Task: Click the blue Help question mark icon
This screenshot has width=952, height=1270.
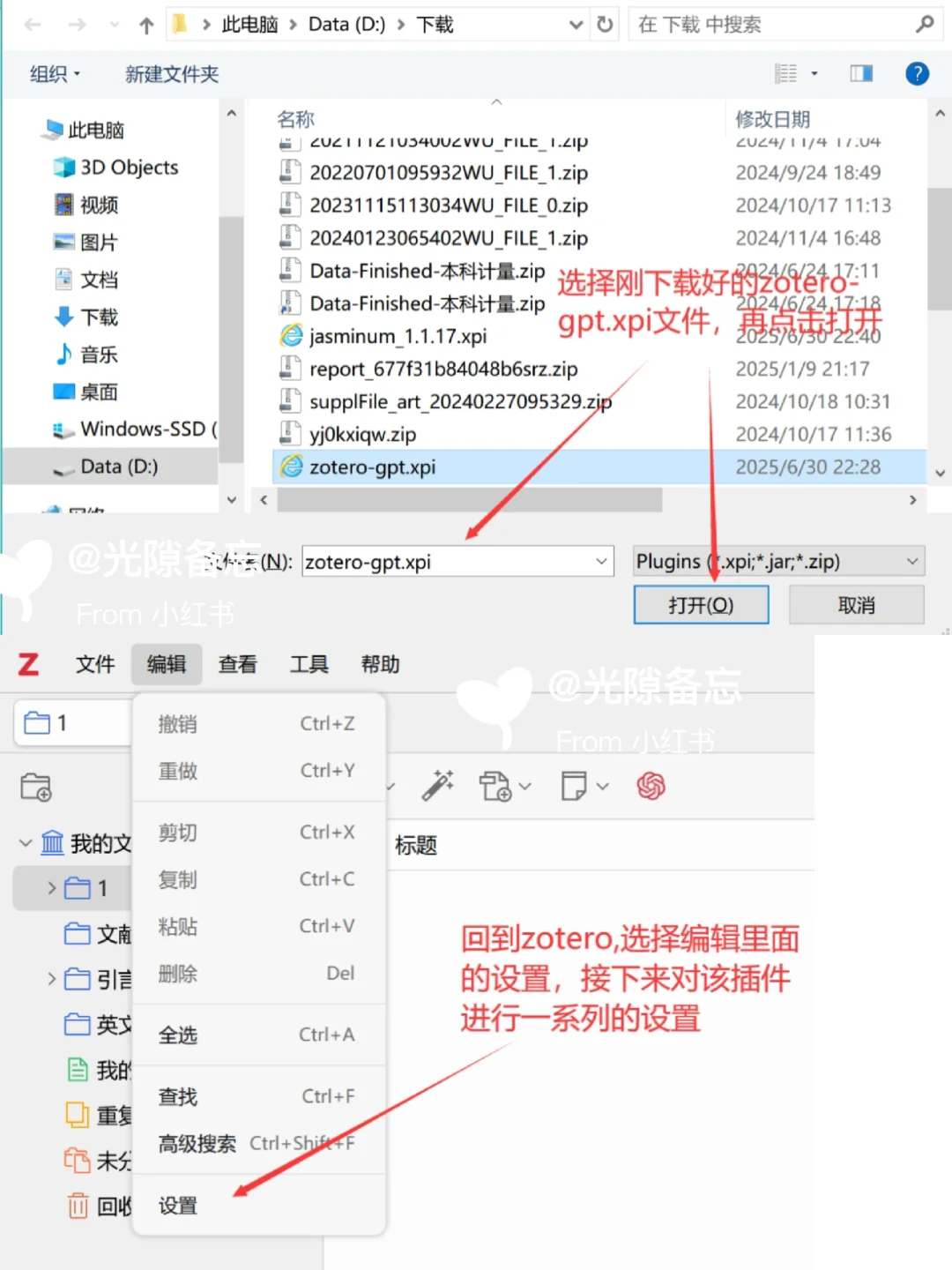Action: (917, 74)
